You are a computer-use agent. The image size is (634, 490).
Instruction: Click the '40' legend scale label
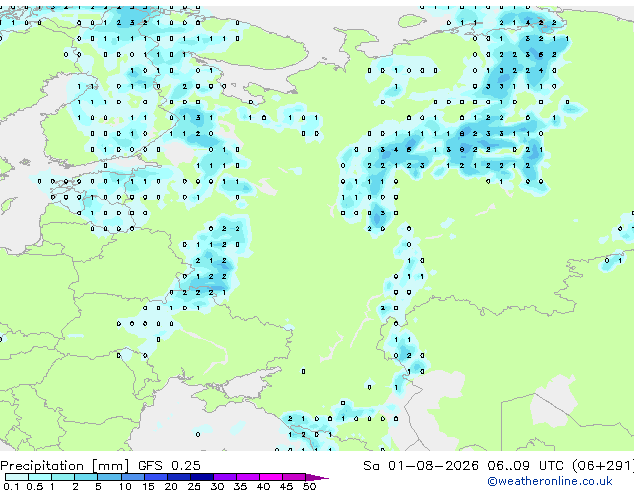pos(264,486)
